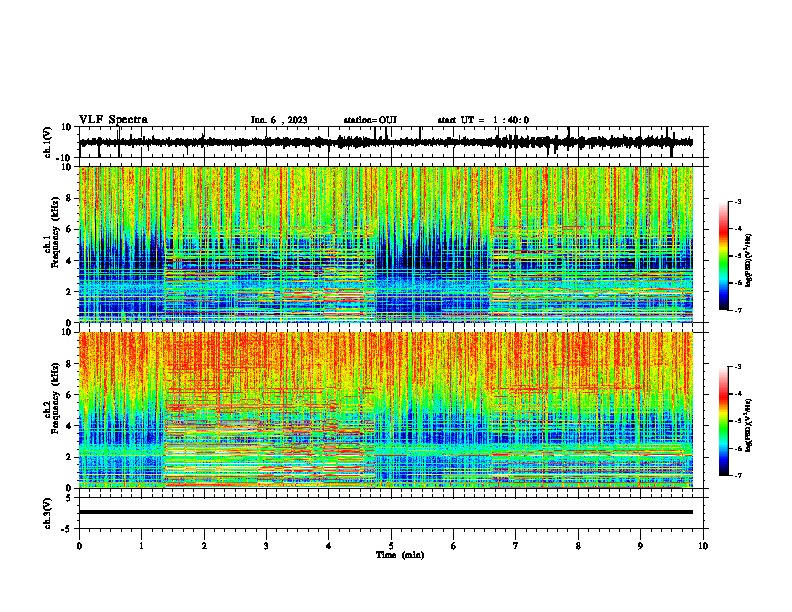Click the flat ch.3 voltage trace line
This screenshot has height=612, width=792.
(386, 512)
